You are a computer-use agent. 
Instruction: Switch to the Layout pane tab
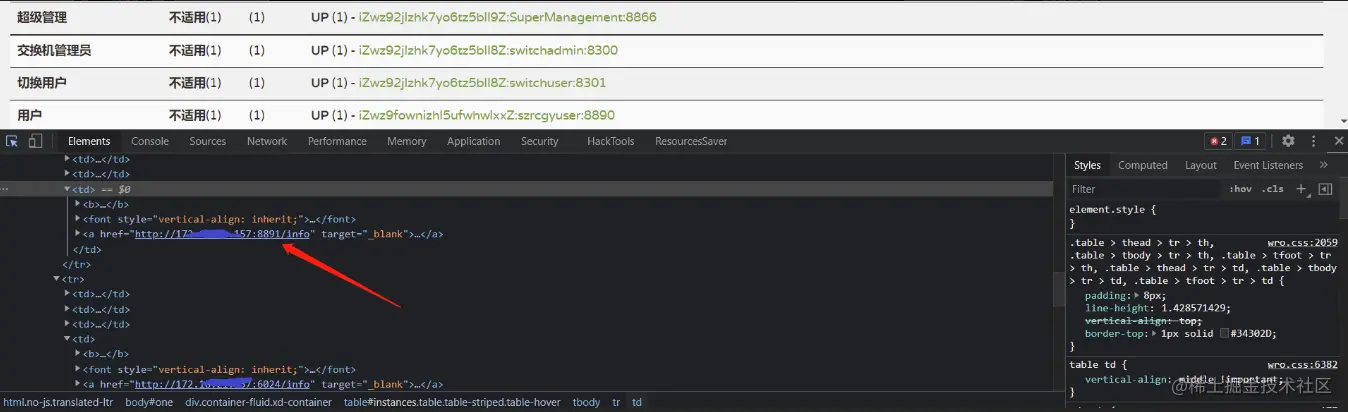(x=1201, y=165)
